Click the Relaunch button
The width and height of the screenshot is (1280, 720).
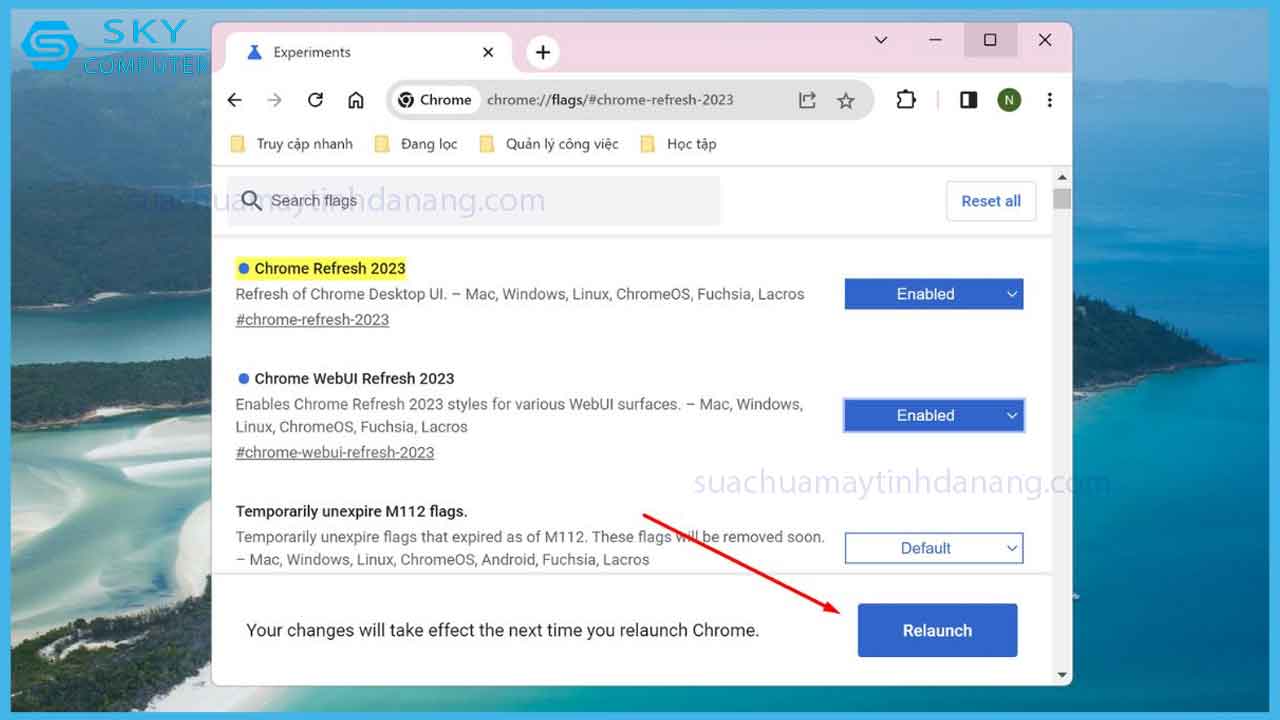coord(937,630)
